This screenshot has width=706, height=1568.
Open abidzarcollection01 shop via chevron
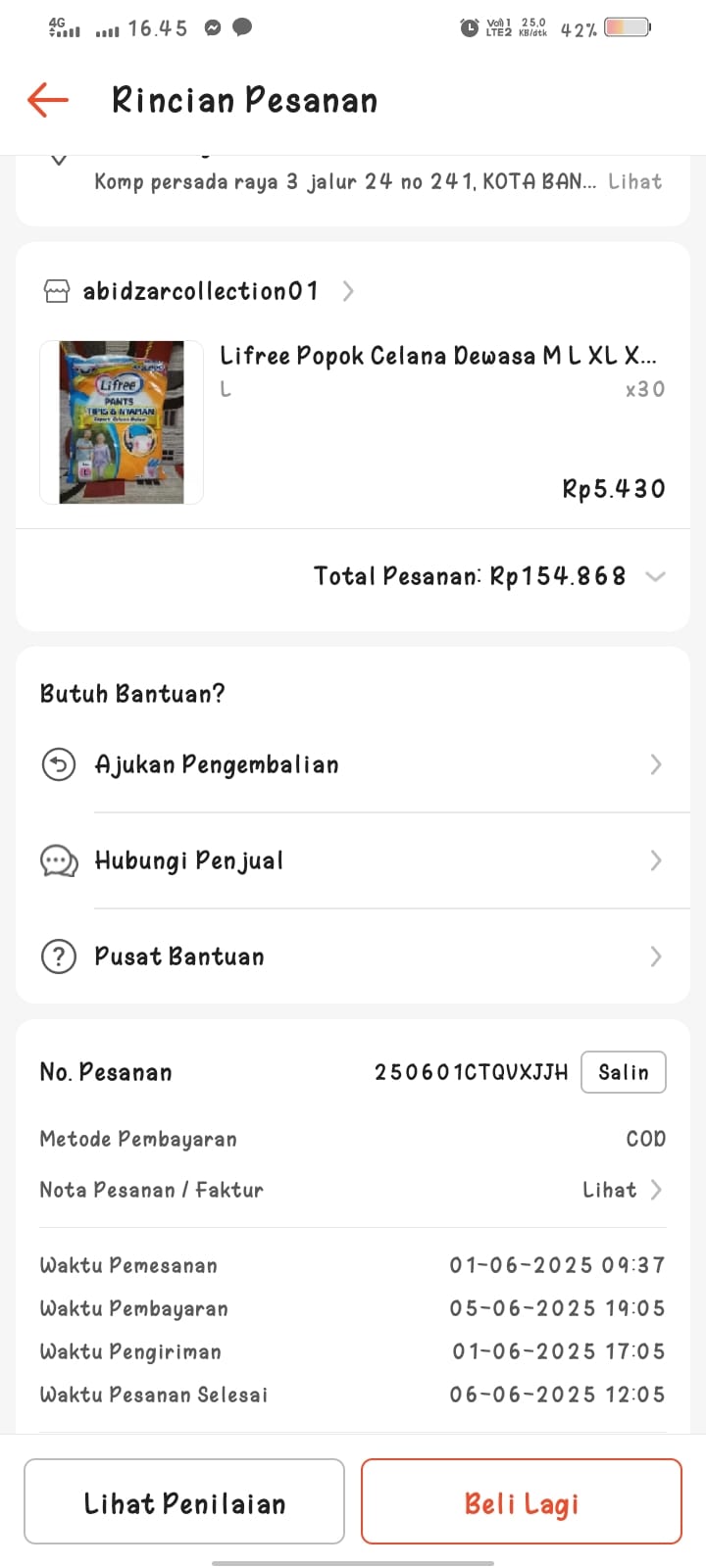point(348,291)
